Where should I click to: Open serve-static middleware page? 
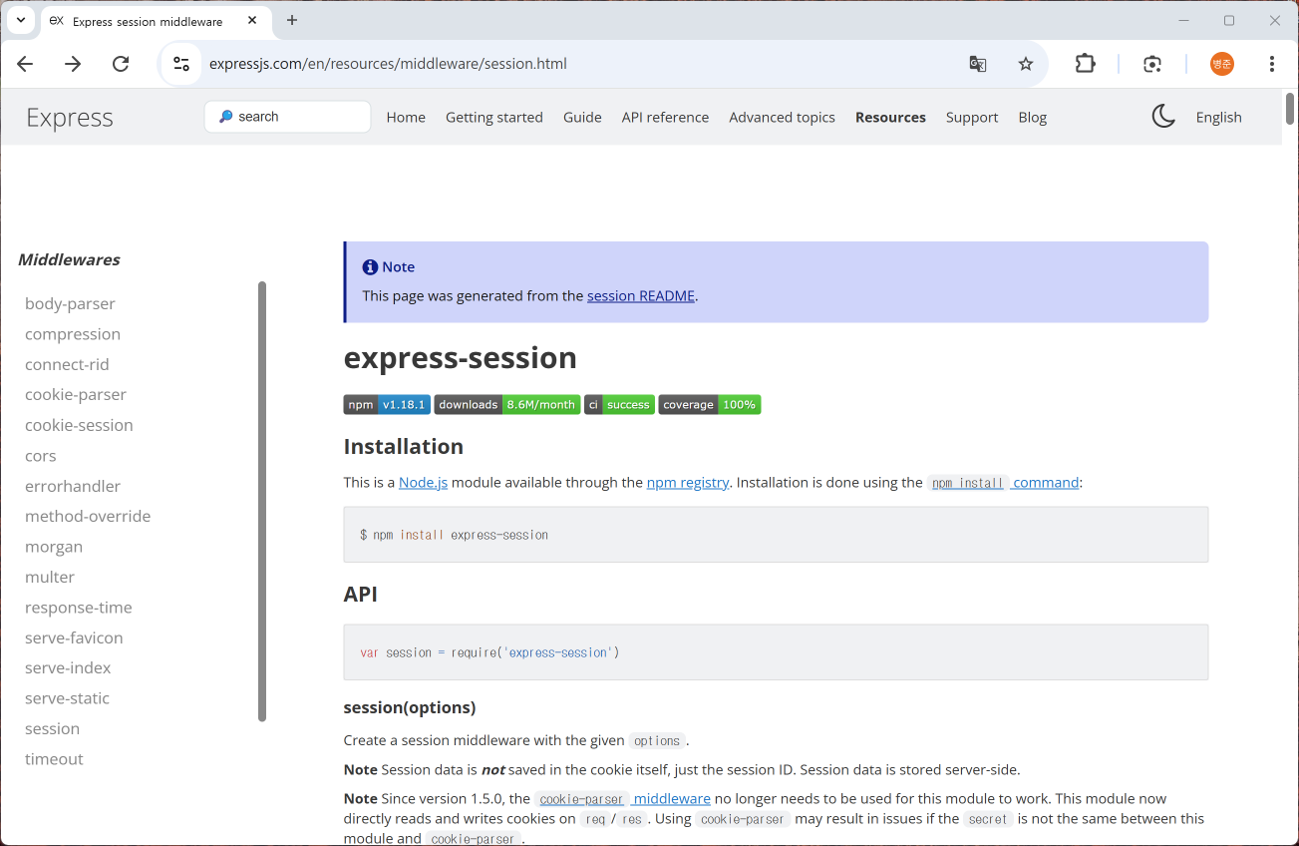67,698
